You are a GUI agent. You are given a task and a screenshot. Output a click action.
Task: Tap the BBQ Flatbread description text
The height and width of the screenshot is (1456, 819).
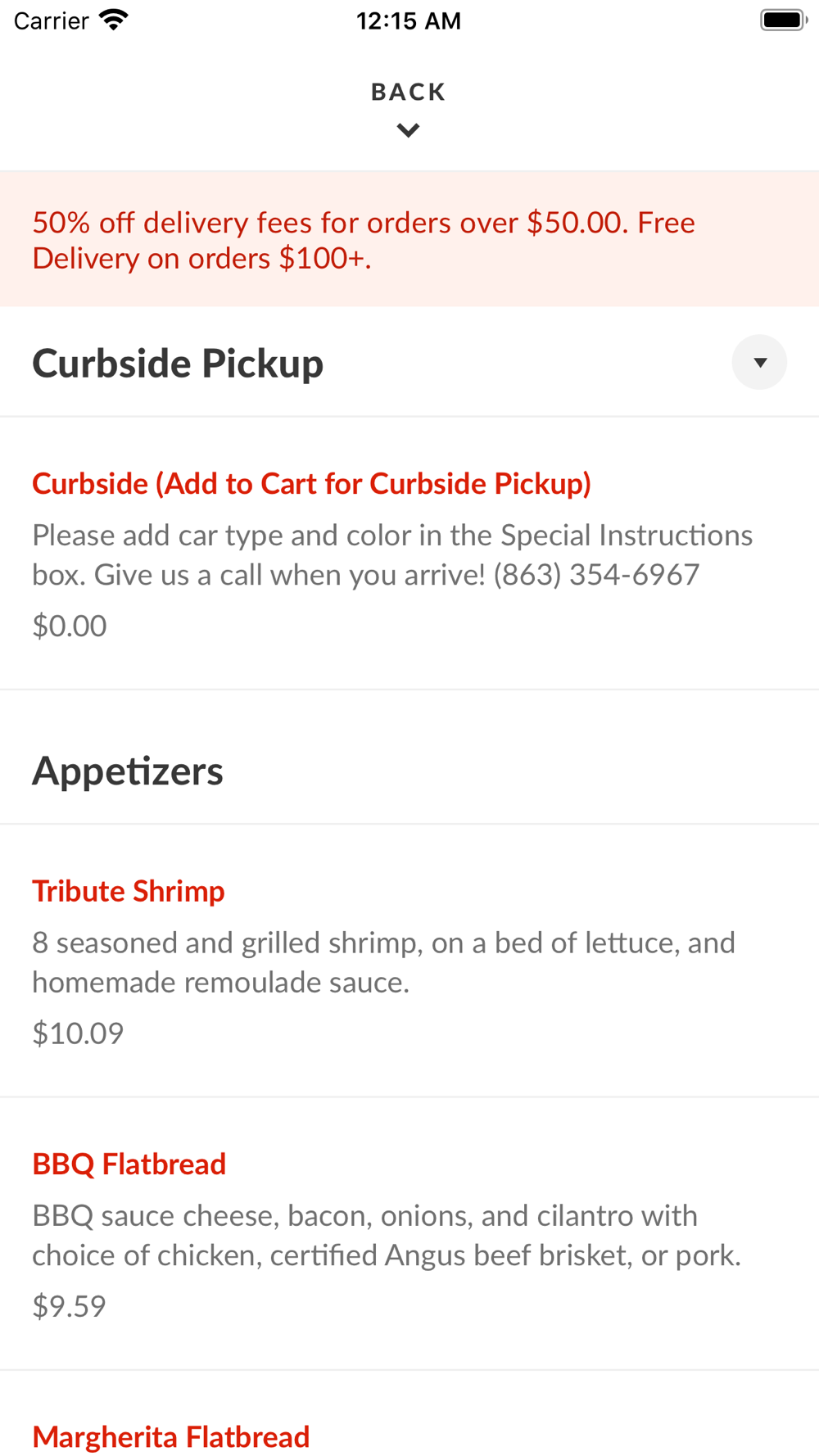coord(386,1235)
